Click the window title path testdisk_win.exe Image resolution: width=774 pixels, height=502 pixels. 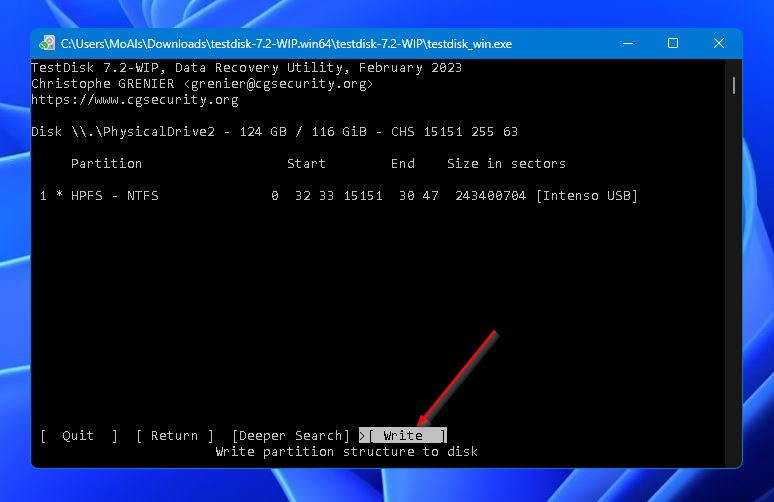tap(286, 44)
